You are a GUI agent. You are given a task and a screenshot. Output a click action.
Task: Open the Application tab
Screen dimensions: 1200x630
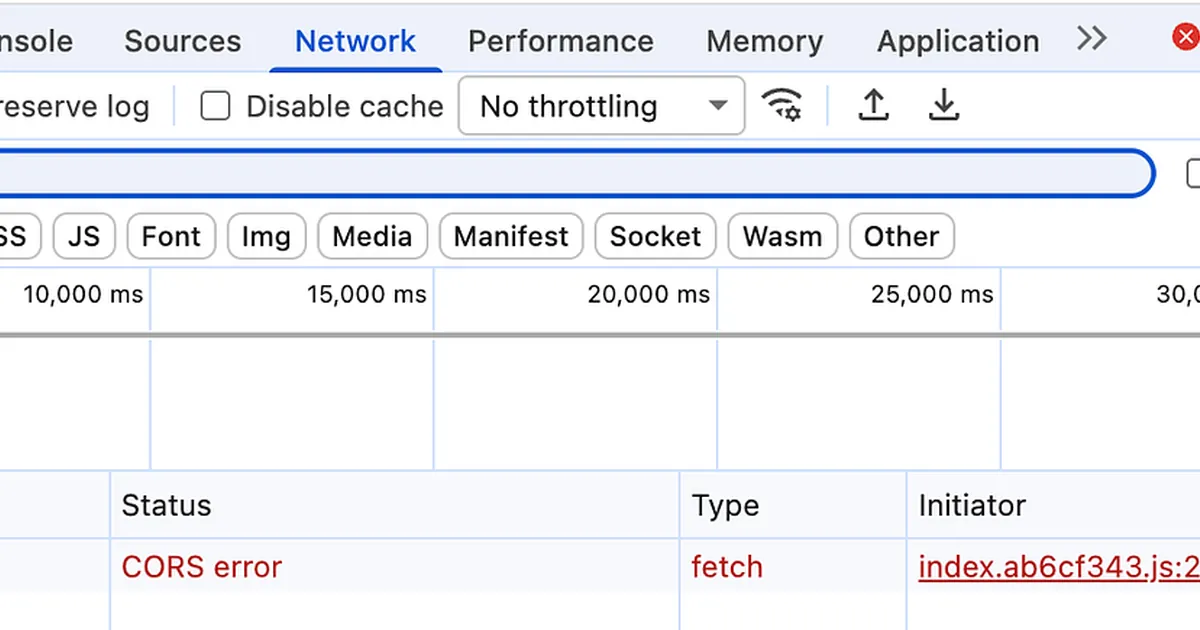coord(958,41)
